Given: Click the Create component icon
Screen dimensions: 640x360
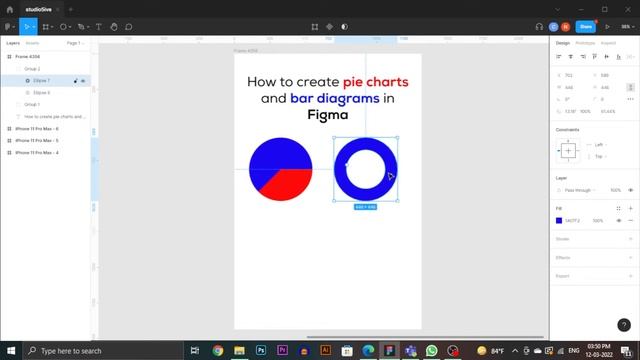Looking at the screenshot, I should [329, 27].
